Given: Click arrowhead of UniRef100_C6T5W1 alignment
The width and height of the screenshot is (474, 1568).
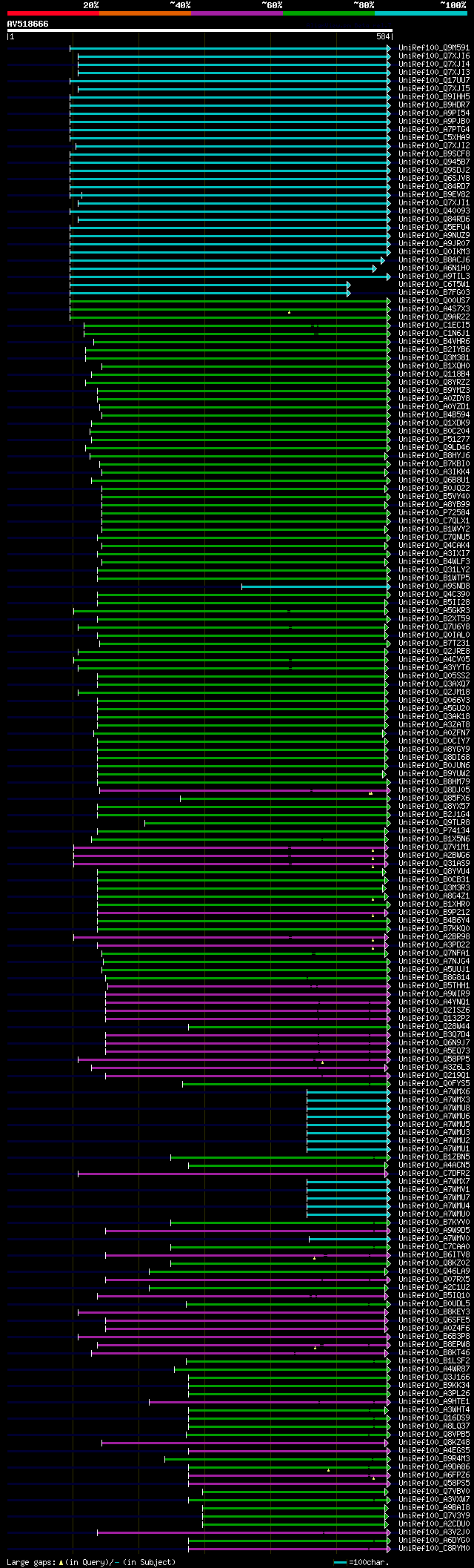Looking at the screenshot, I should 349,285.
